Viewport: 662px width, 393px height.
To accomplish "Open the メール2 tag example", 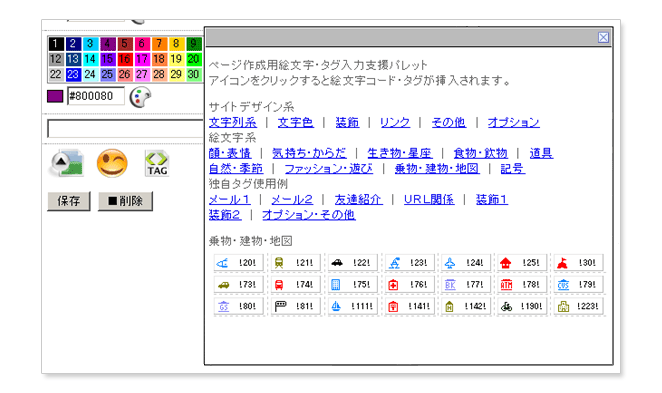I will click(x=292, y=200).
